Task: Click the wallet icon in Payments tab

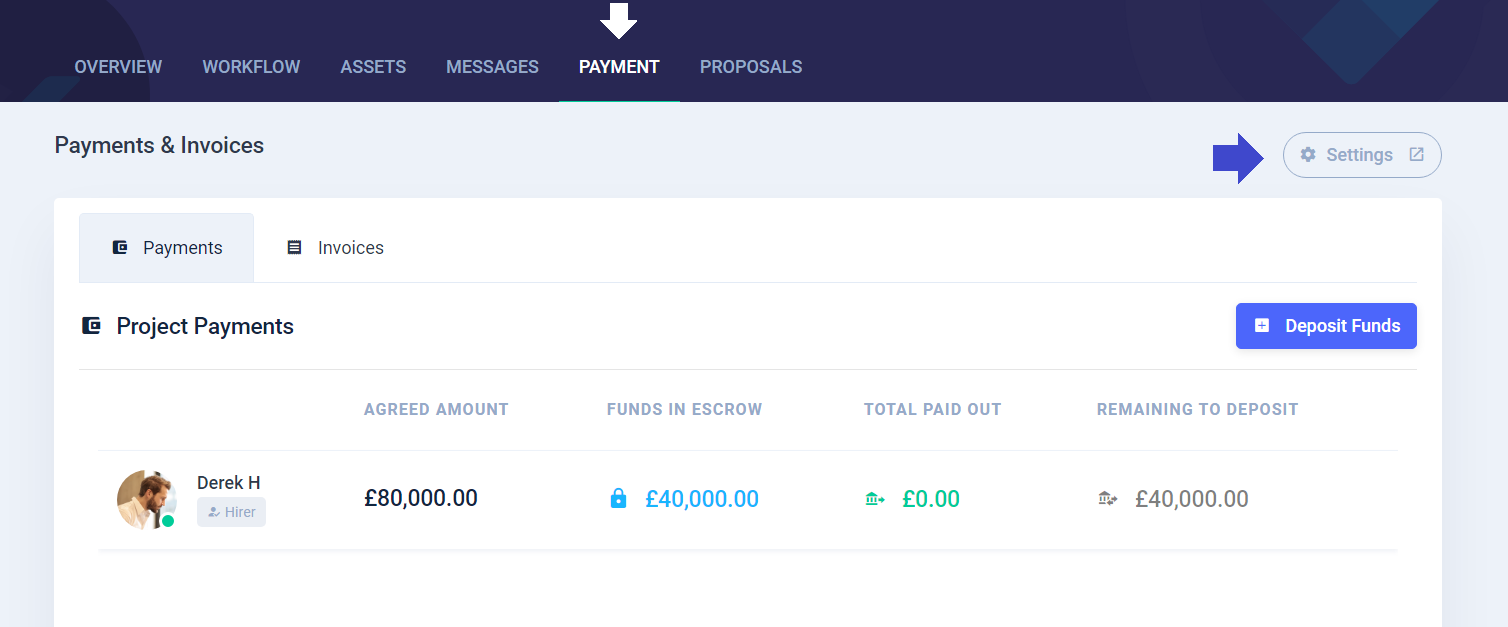Action: [x=120, y=247]
